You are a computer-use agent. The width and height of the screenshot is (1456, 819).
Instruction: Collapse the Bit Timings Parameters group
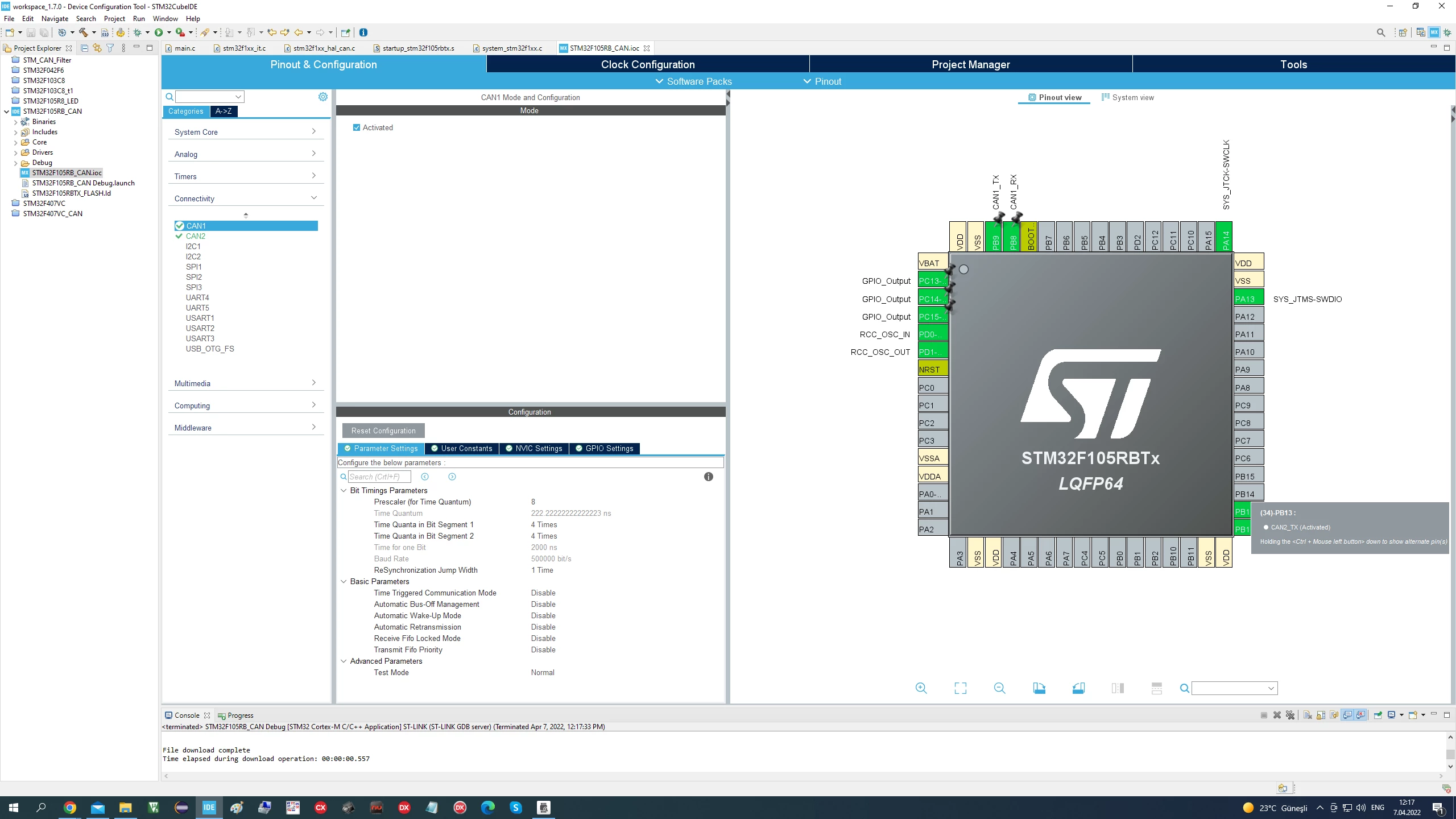pyautogui.click(x=344, y=490)
